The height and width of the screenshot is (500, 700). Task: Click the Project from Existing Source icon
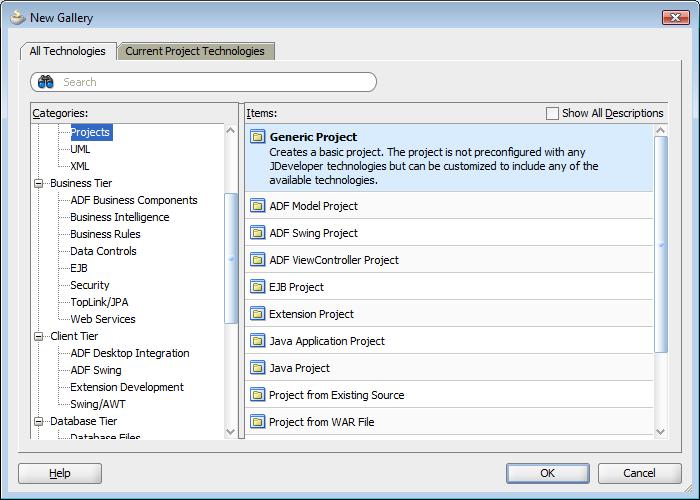tap(257, 395)
